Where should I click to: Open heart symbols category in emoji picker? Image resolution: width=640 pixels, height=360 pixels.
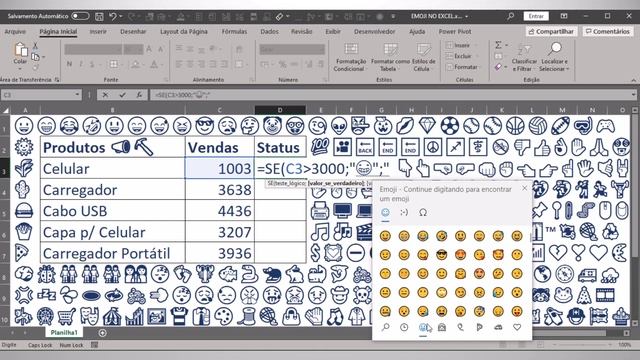point(517,327)
